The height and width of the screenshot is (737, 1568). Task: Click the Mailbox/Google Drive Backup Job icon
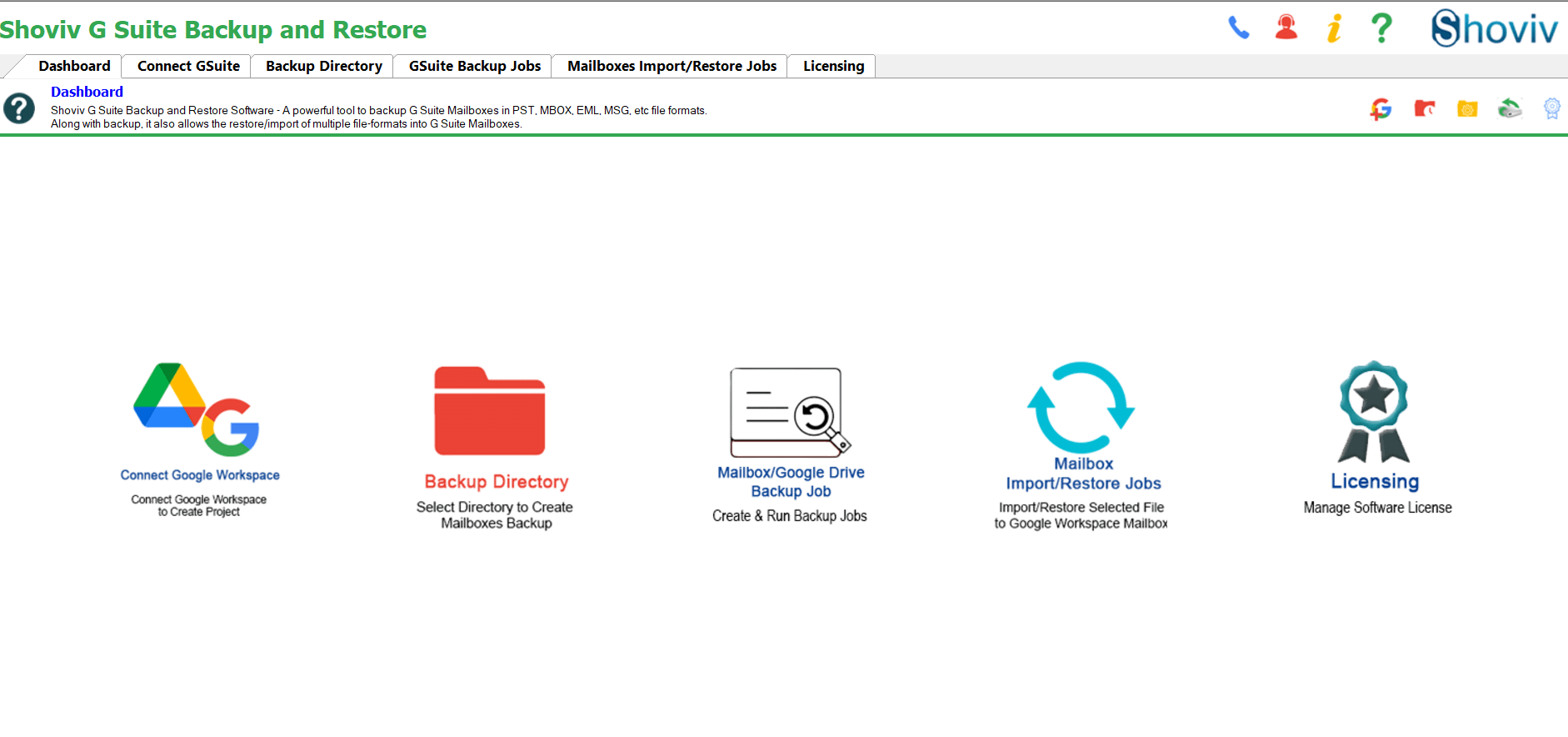(x=790, y=413)
